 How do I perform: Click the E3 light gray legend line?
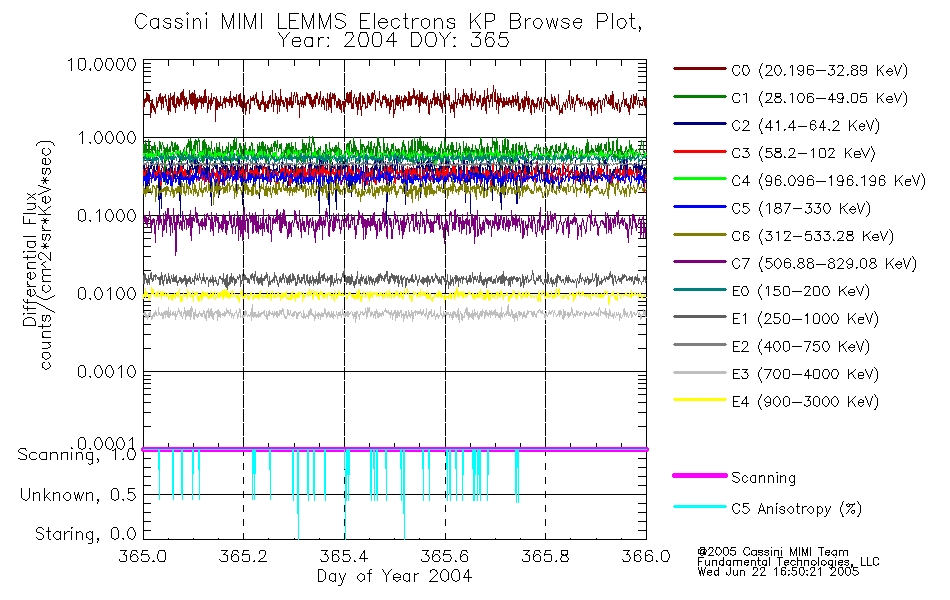[x=699, y=373]
